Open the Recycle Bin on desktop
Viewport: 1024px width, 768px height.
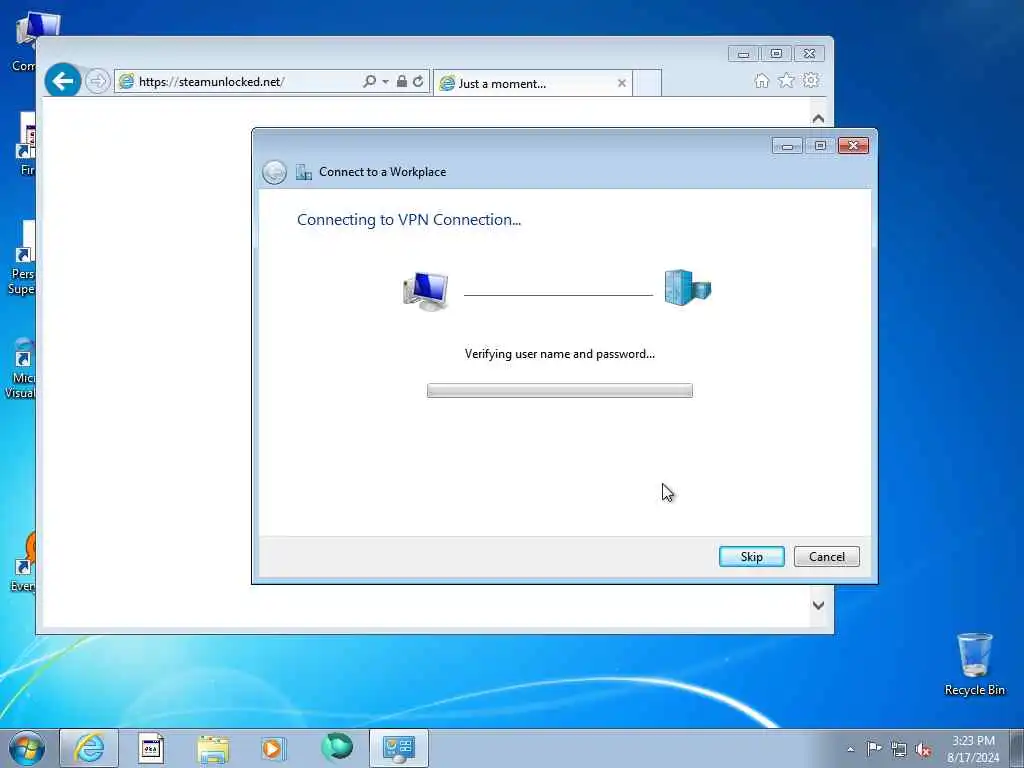click(974, 664)
